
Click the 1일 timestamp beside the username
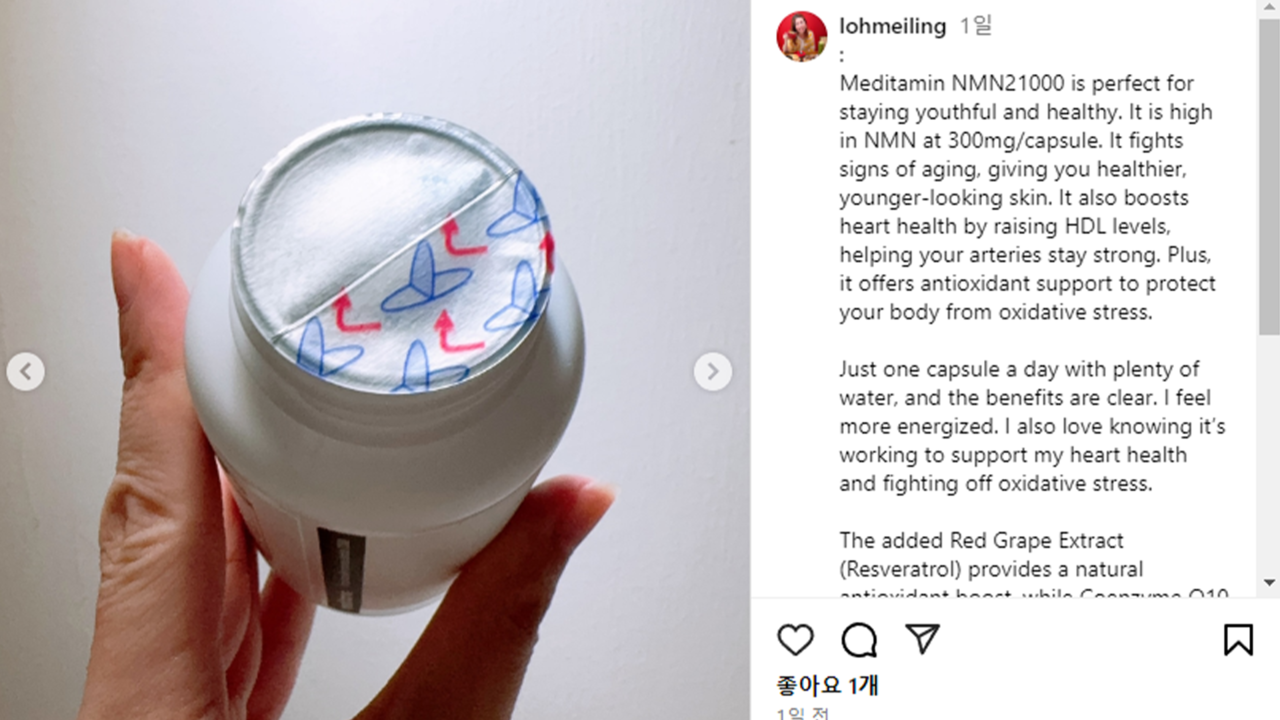point(976,26)
